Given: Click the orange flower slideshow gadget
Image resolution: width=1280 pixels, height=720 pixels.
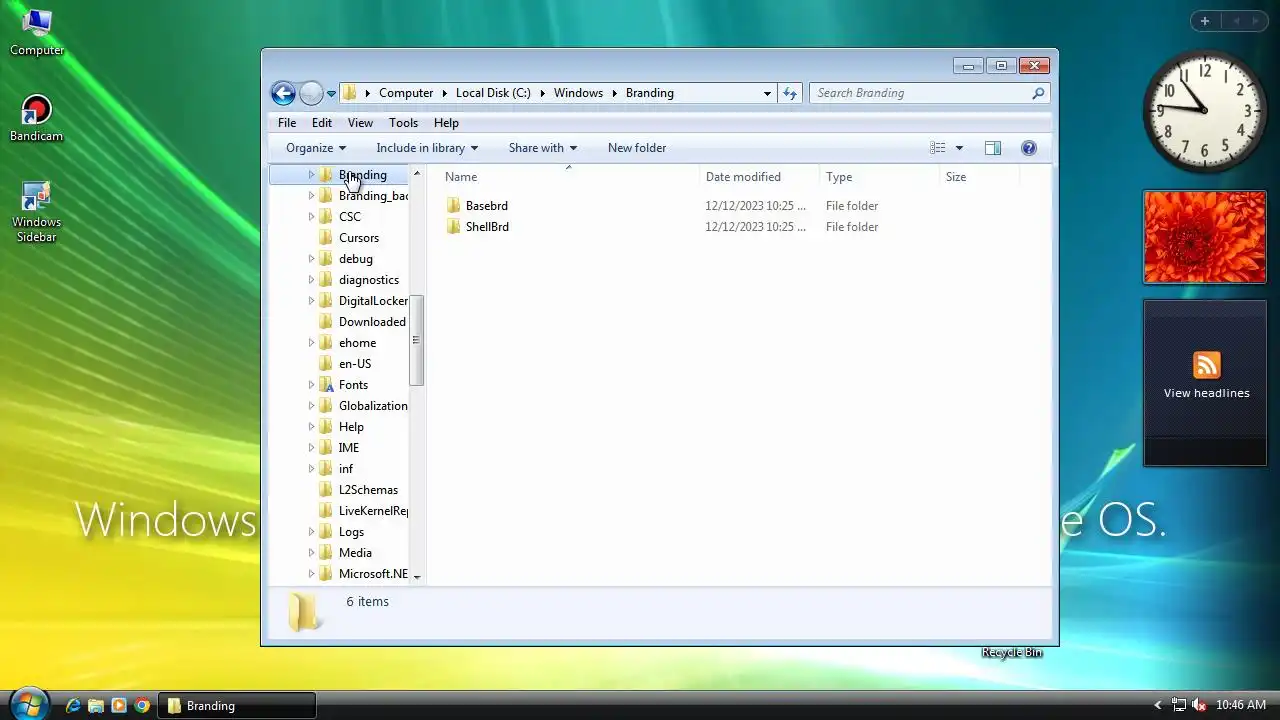Looking at the screenshot, I should [1205, 237].
